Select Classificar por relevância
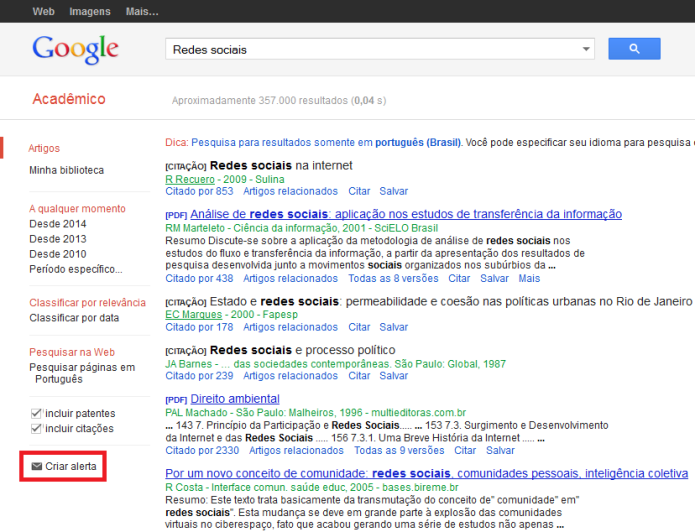 click(87, 303)
